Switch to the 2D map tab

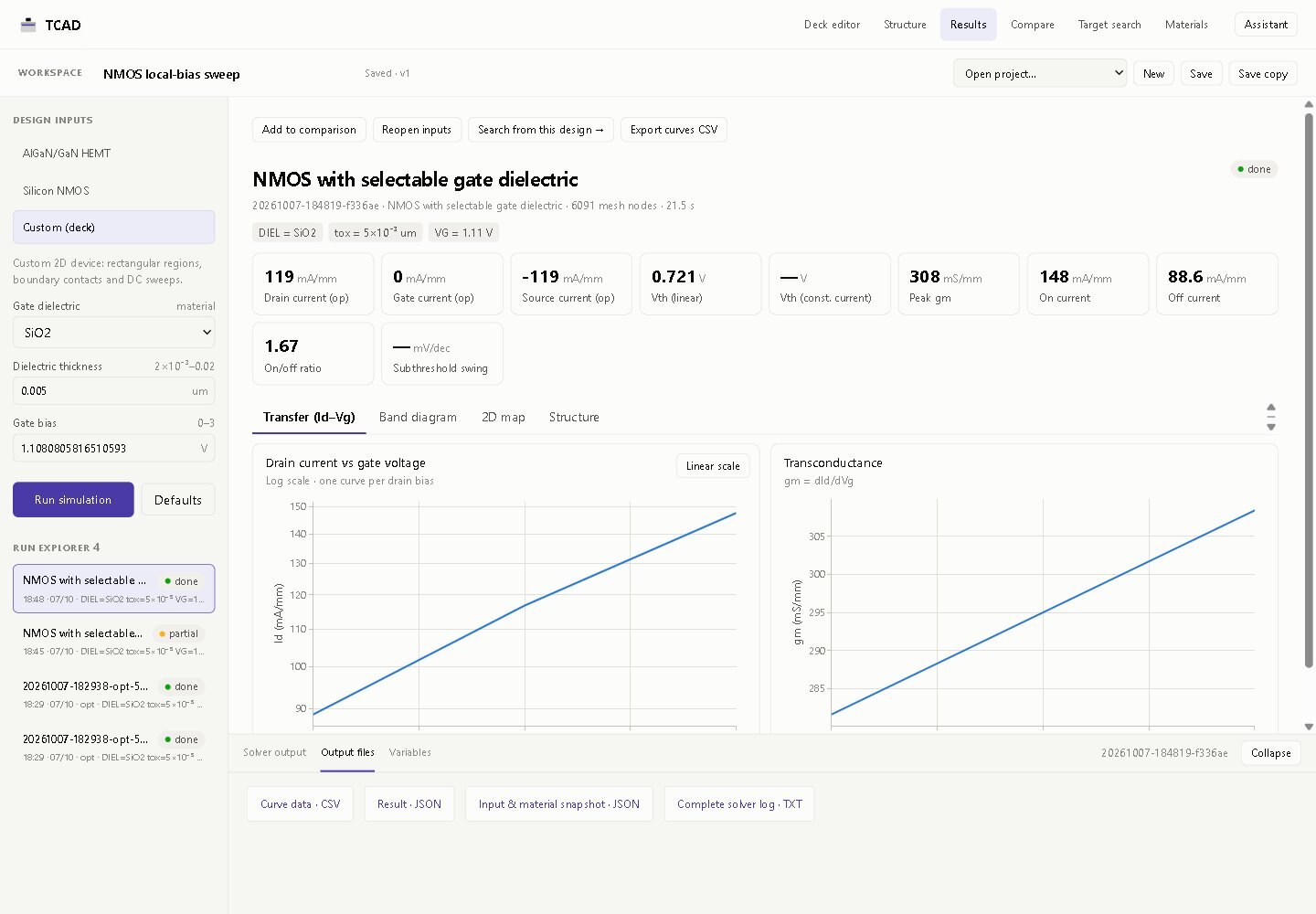click(x=504, y=417)
